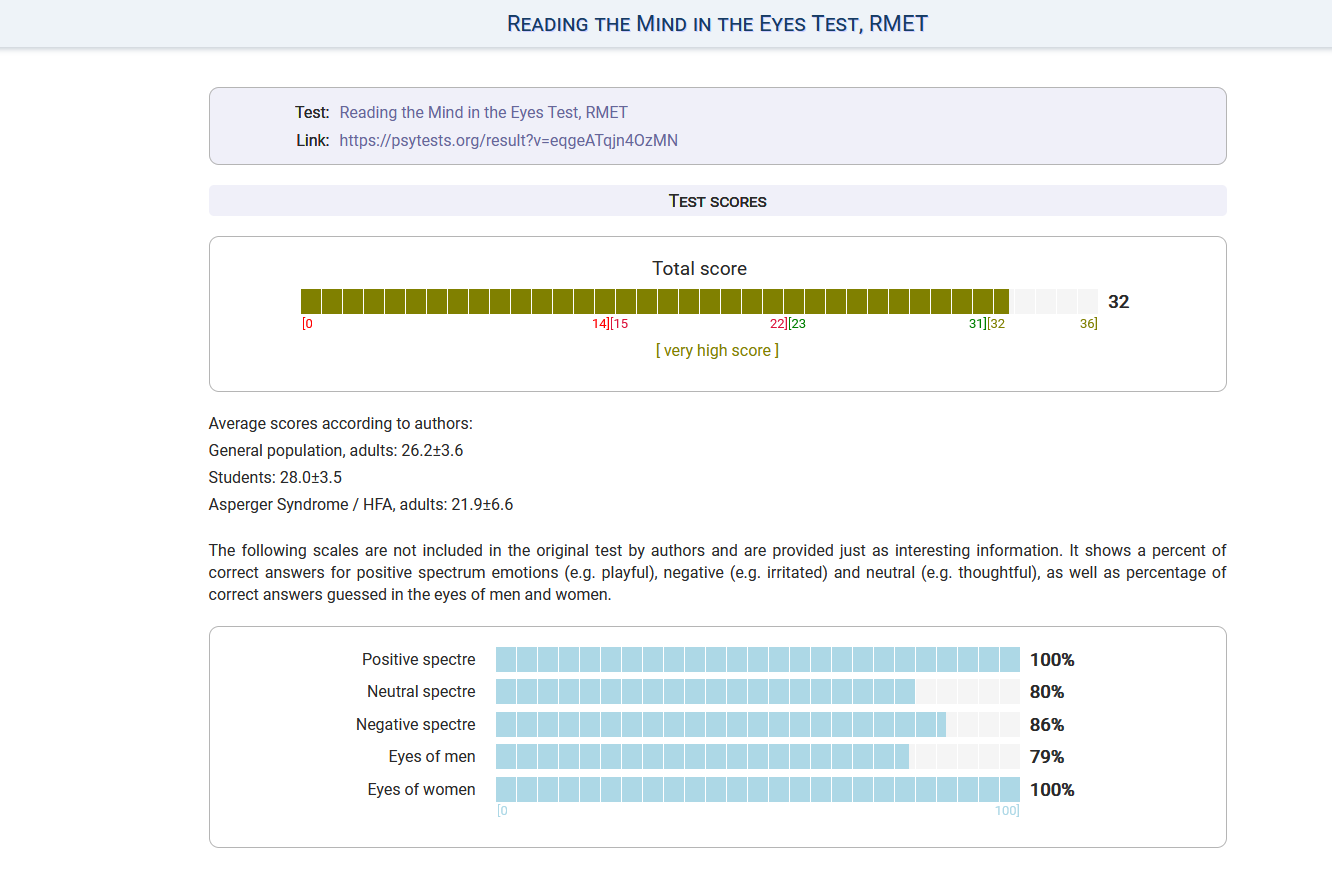Click 'Asperger Syndrome / HFA, adults: 21.9±6.6' line
The width and height of the screenshot is (1332, 874).
[361, 505]
